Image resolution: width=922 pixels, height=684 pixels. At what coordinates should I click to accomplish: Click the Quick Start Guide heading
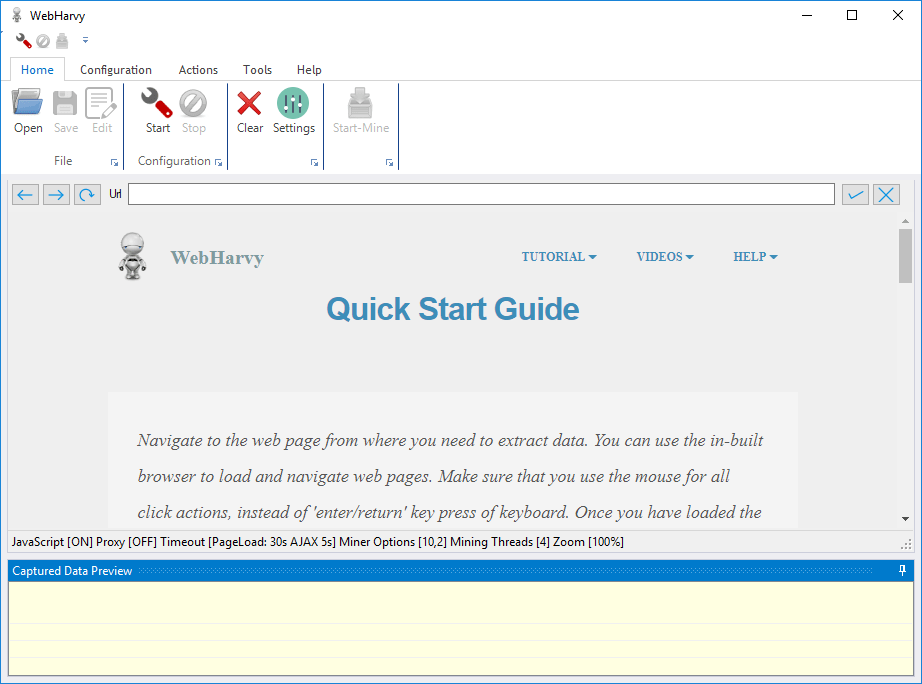[x=452, y=309]
